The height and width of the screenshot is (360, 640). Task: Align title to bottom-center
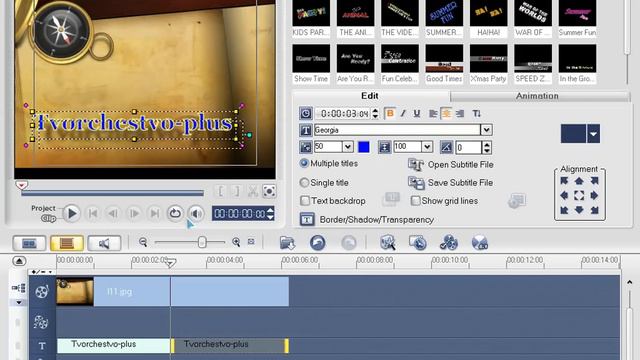coord(579,210)
